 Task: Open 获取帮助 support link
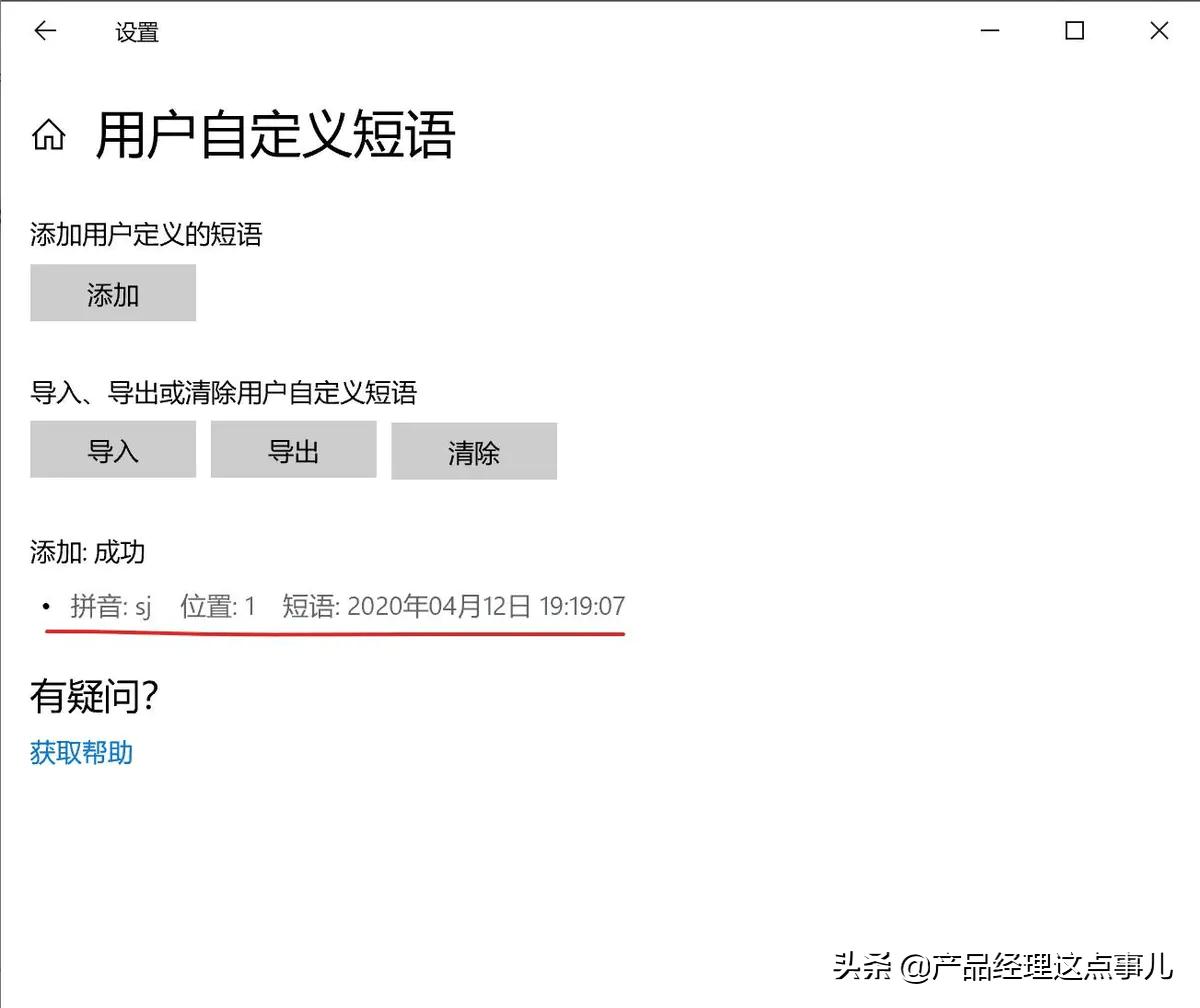pyautogui.click(x=80, y=754)
